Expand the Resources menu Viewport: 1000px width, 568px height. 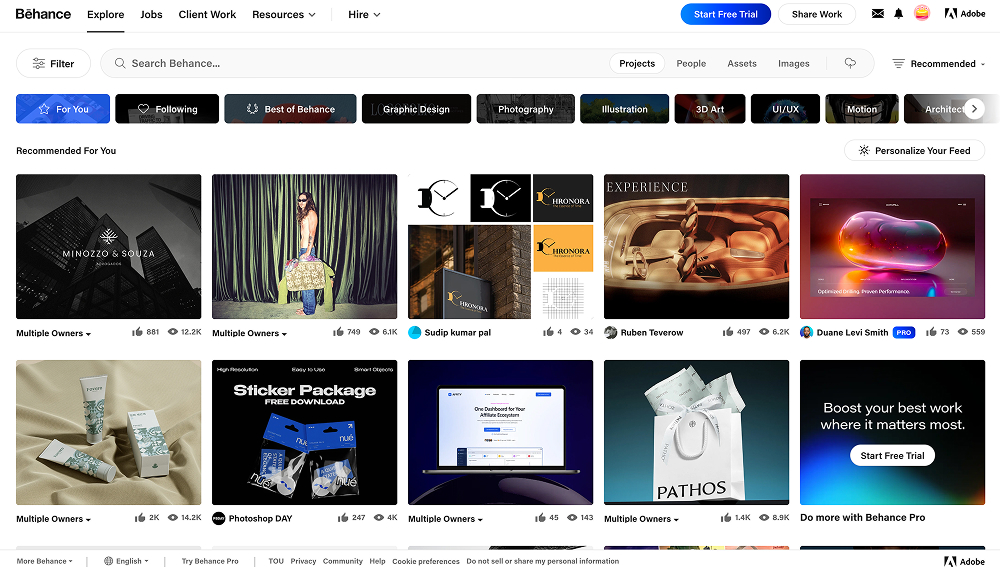click(x=284, y=14)
